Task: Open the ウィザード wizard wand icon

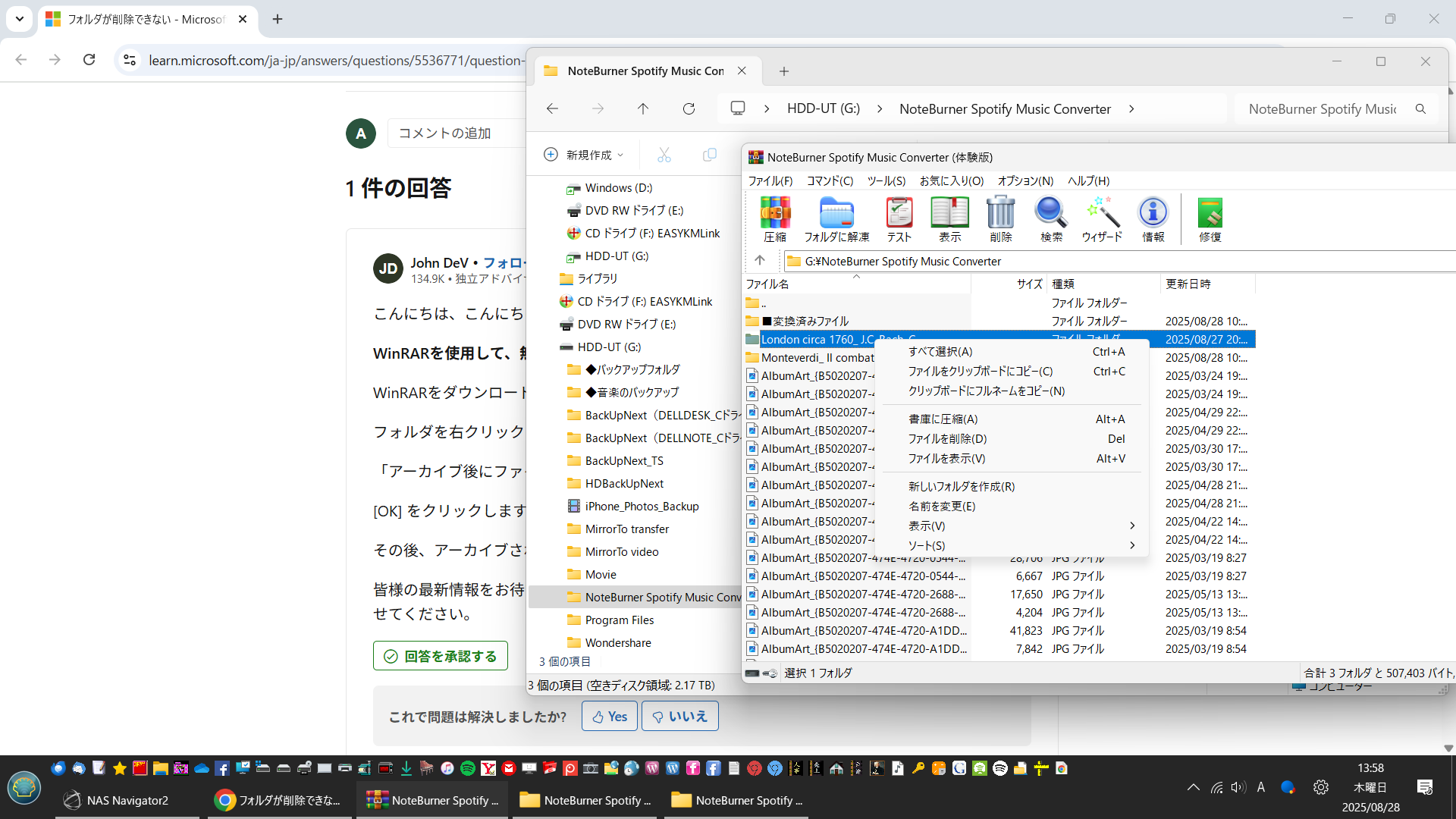Action: [1102, 219]
